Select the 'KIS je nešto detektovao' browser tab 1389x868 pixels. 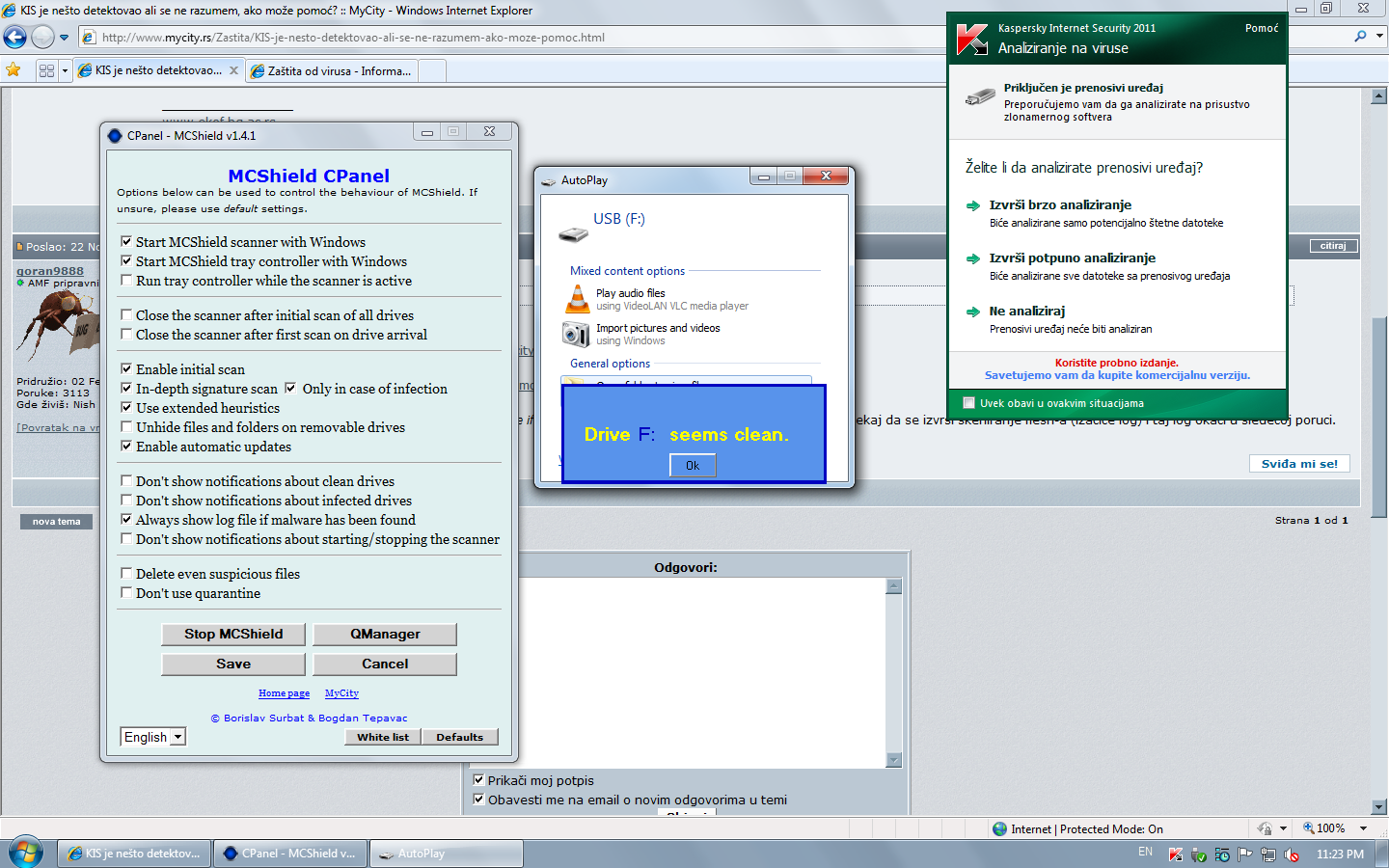(x=158, y=70)
